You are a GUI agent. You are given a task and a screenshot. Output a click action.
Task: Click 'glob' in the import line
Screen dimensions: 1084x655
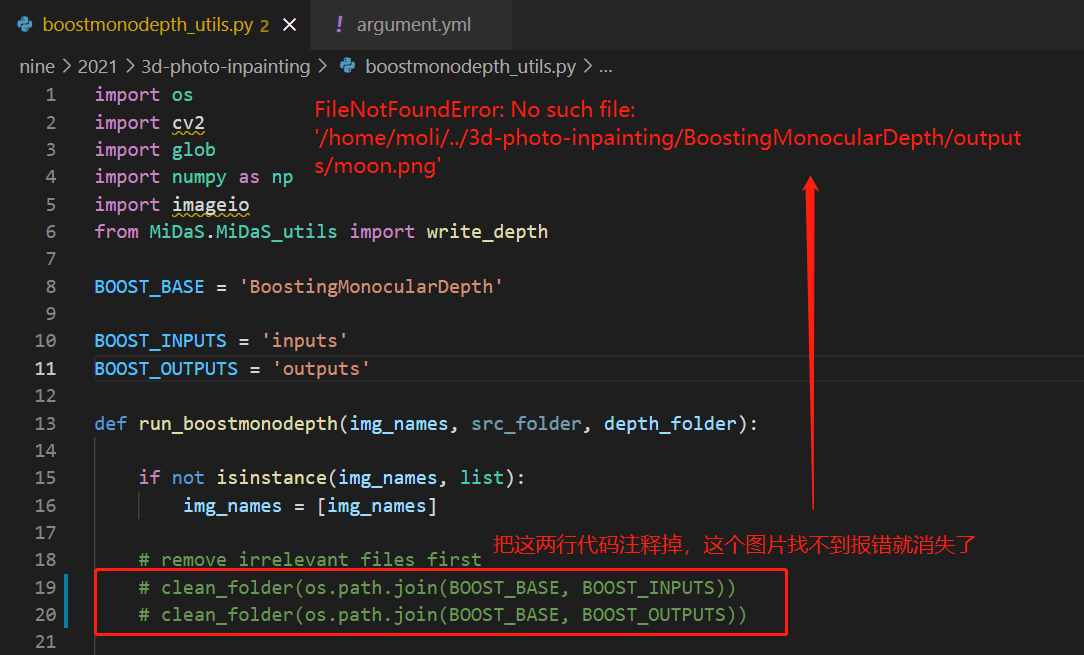coord(194,149)
